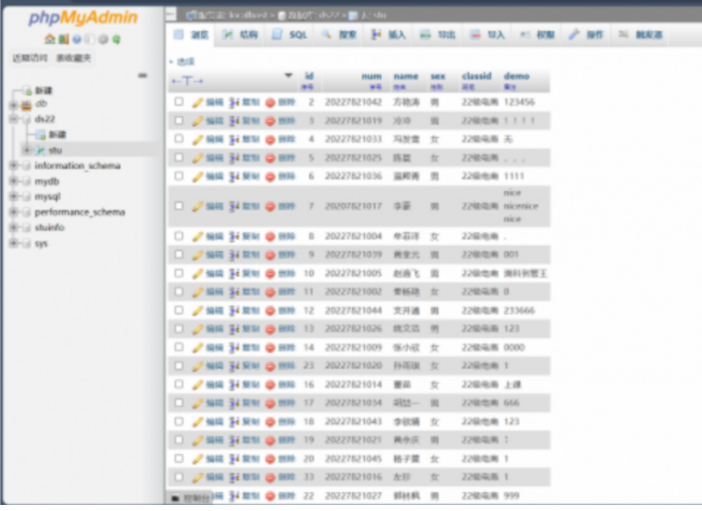Switch to the 搜索 (Search) tab
702x511 pixels.
339,35
